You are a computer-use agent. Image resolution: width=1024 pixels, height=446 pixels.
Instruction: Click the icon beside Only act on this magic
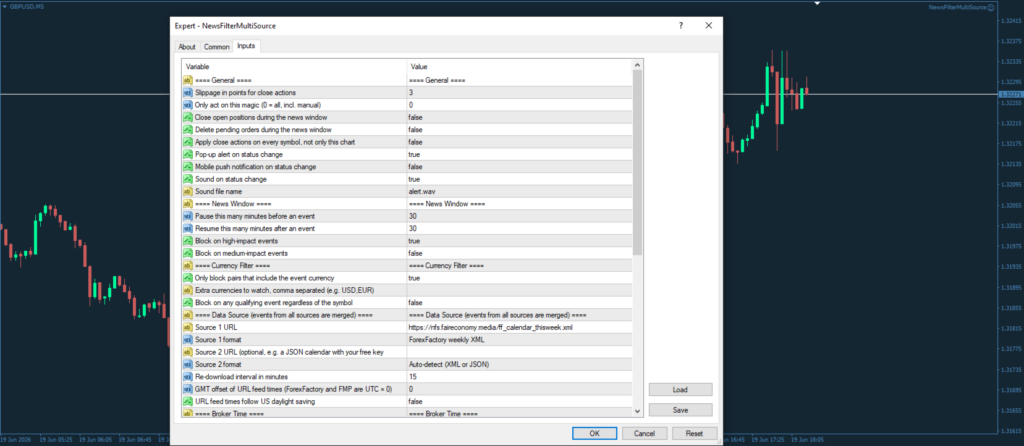click(187, 105)
